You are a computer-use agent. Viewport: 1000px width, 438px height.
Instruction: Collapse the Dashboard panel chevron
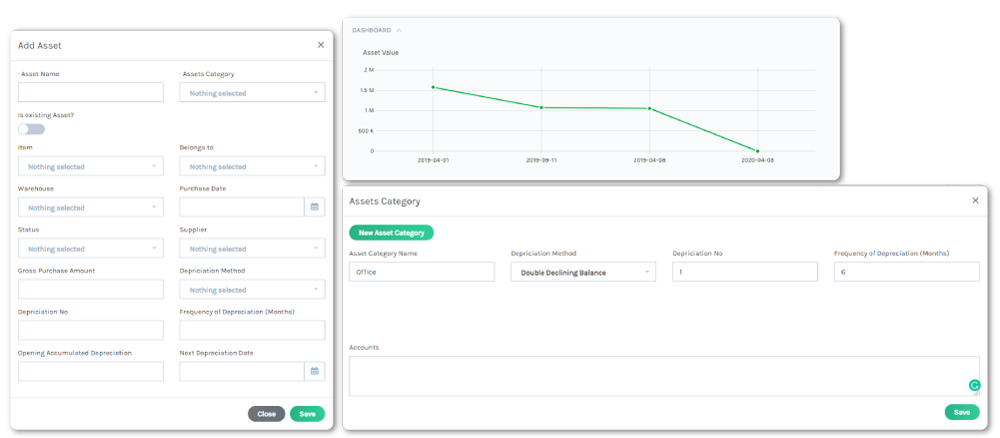pyautogui.click(x=399, y=30)
